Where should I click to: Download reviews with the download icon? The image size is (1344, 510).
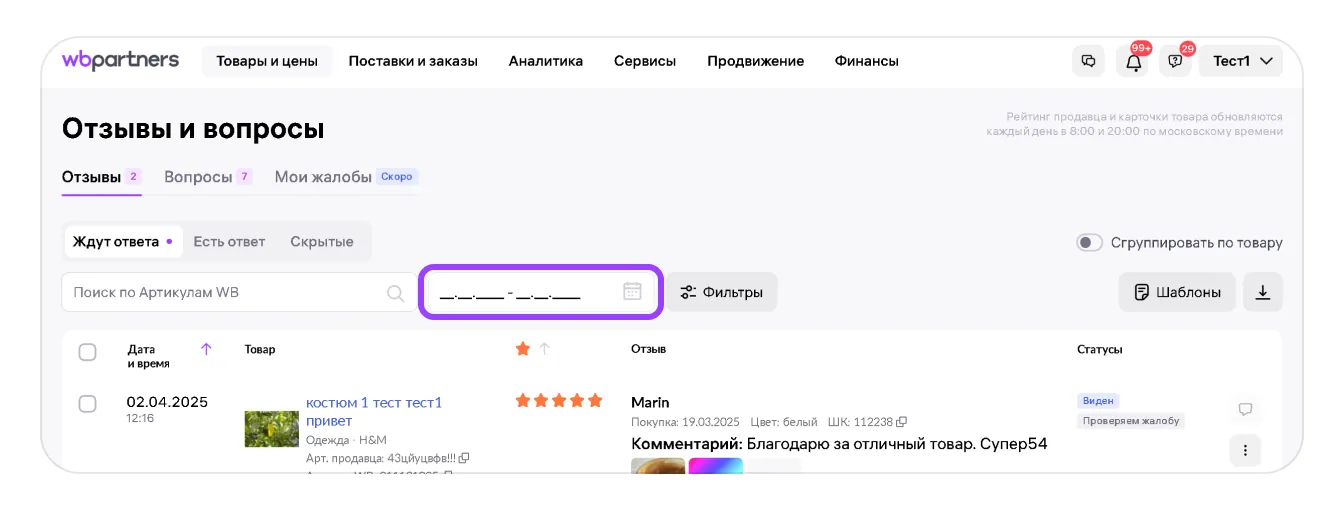click(1262, 292)
